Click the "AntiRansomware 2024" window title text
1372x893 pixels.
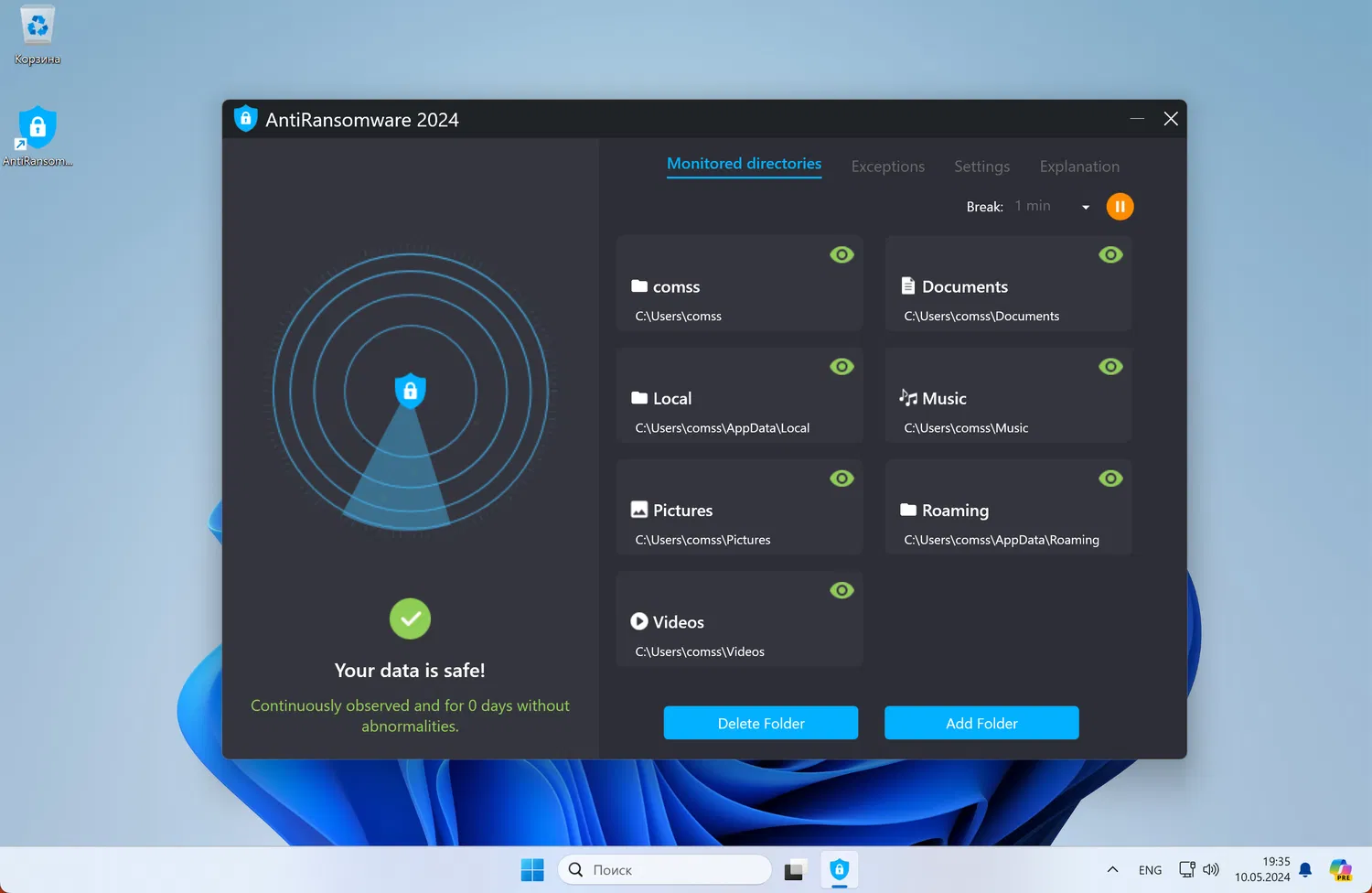(362, 120)
